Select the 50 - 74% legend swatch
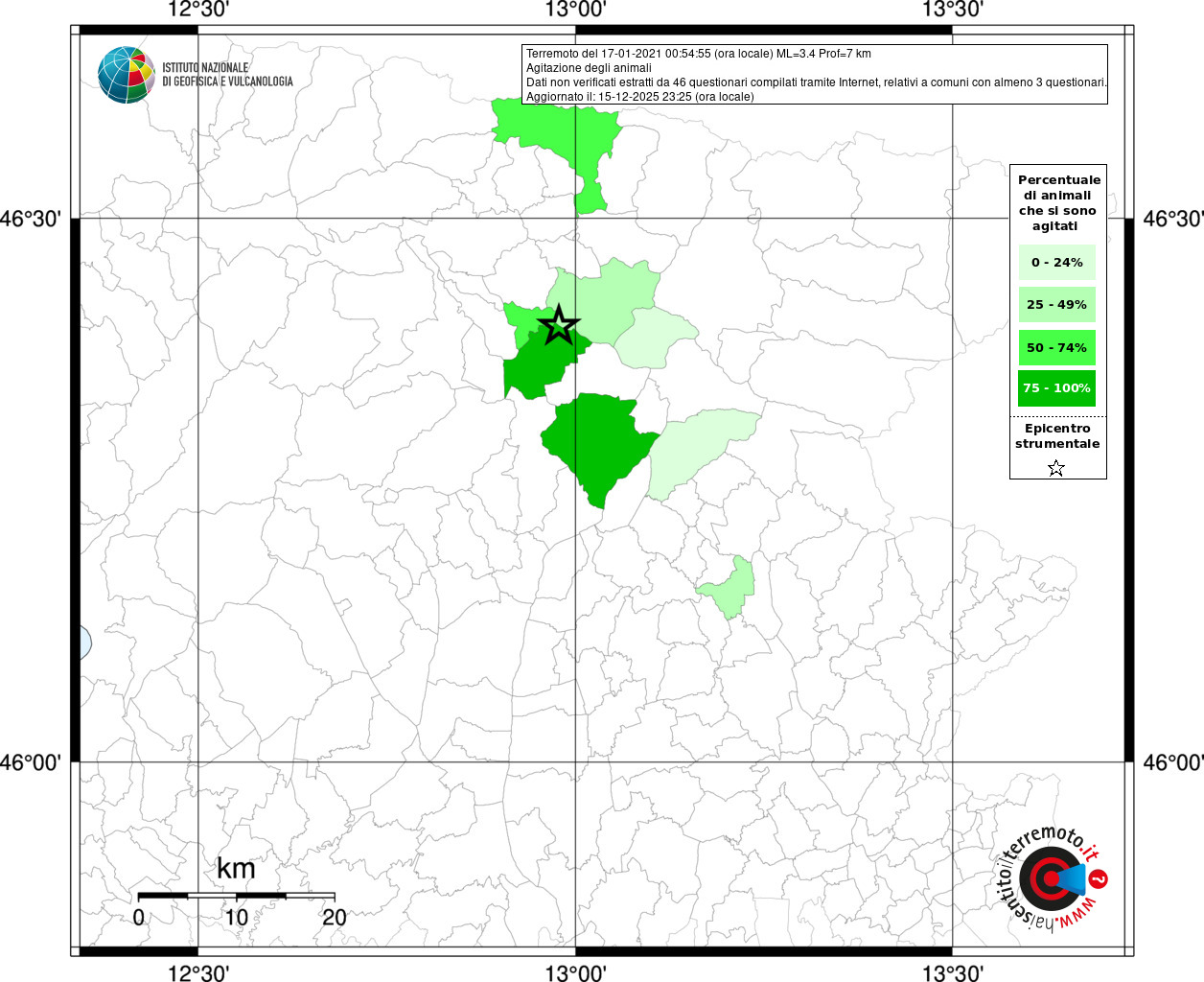 click(1057, 347)
